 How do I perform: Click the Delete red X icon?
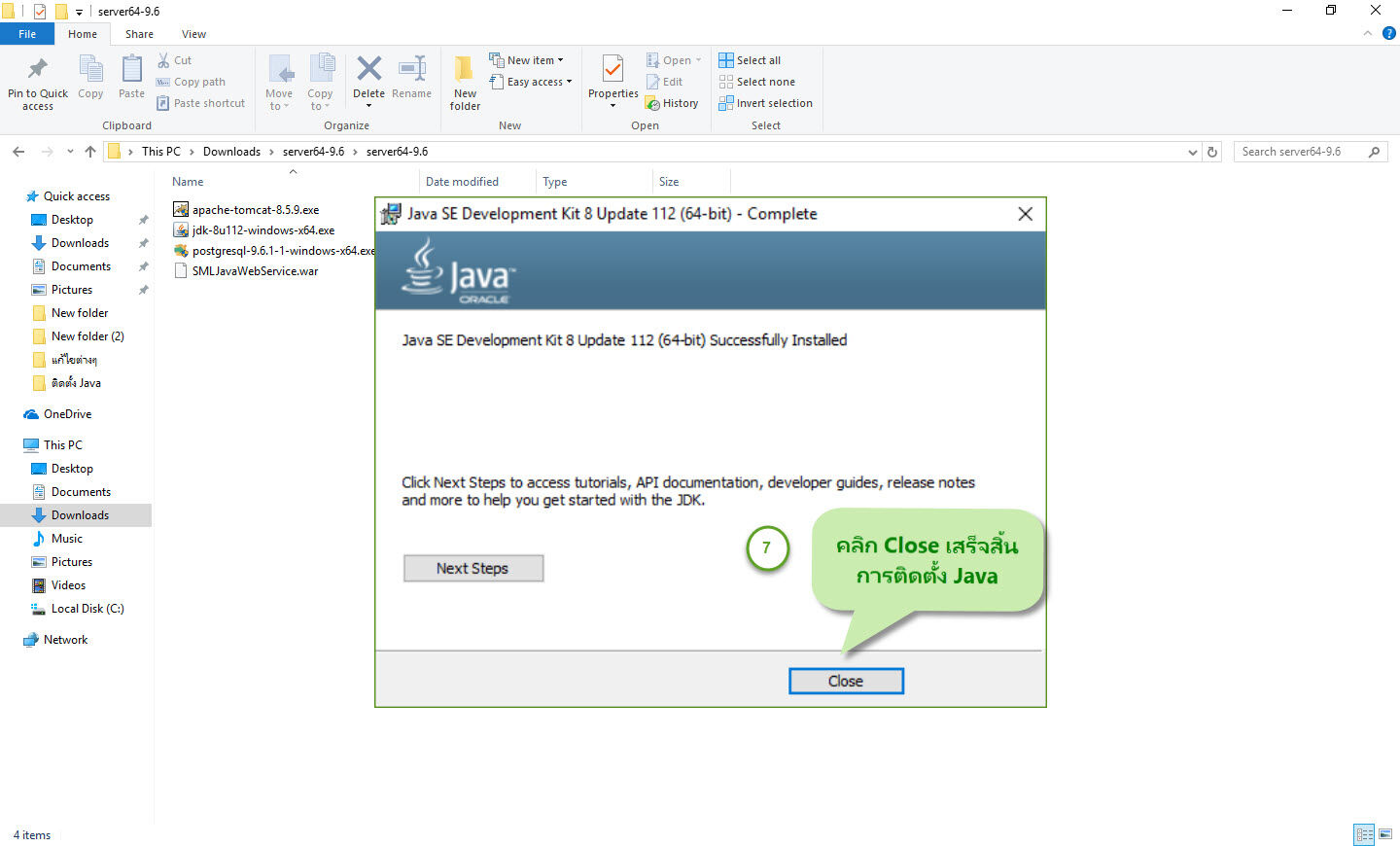[x=368, y=68]
